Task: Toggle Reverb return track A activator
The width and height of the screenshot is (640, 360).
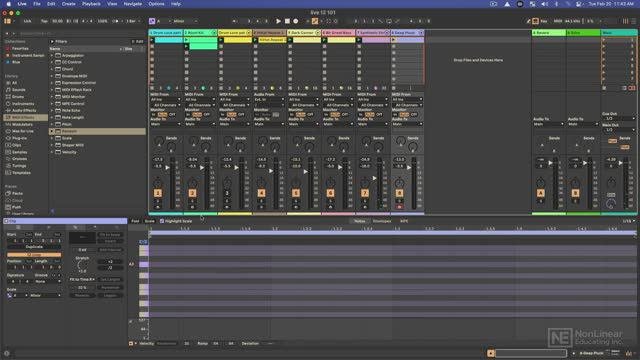Action: click(x=540, y=193)
